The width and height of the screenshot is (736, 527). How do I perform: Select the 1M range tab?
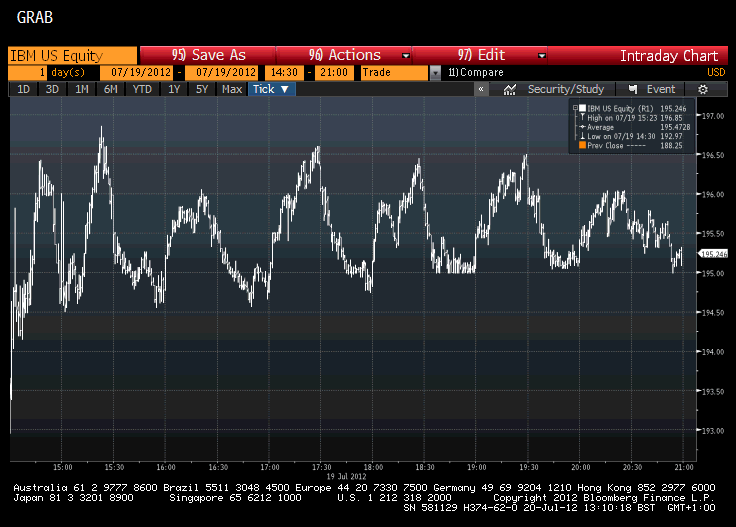coord(82,89)
